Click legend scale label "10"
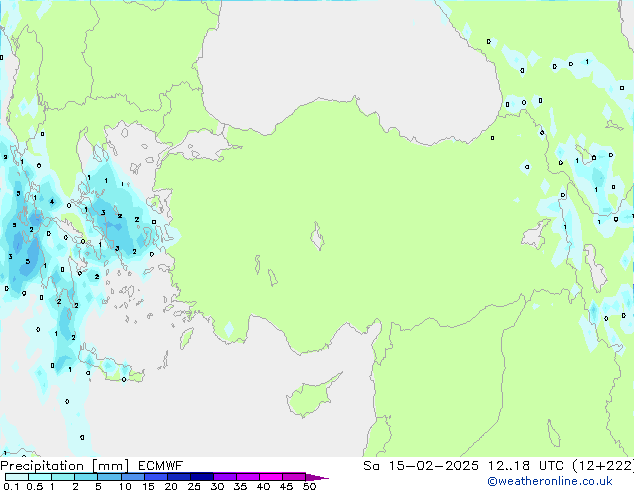This screenshot has height=490, width=634. point(125,486)
